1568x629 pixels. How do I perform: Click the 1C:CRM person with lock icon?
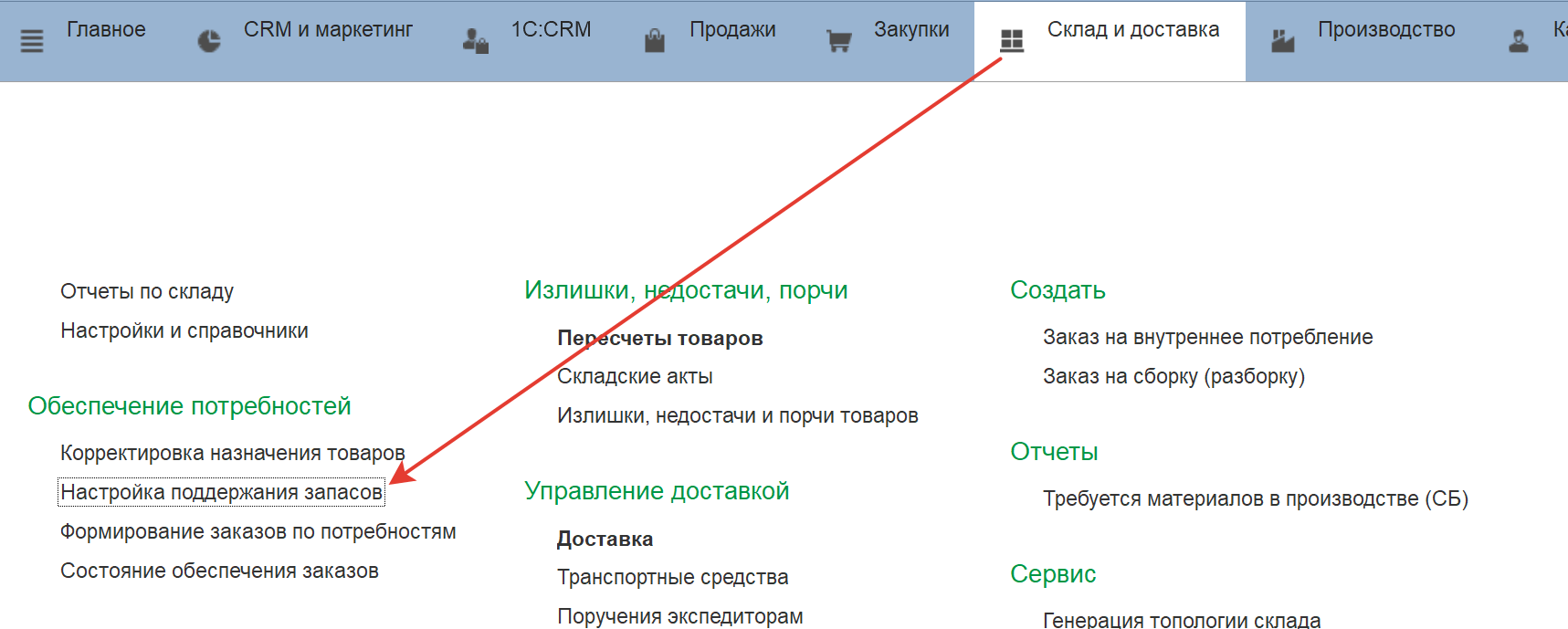click(475, 41)
